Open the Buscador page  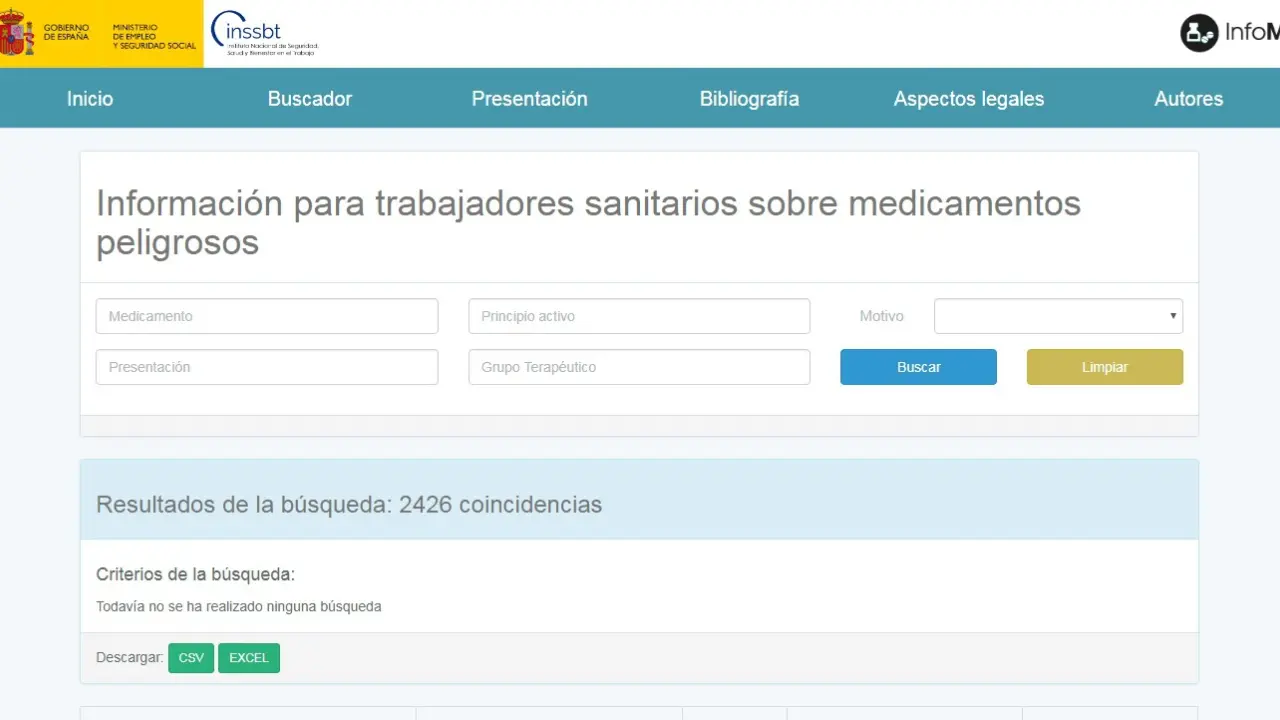tap(310, 99)
